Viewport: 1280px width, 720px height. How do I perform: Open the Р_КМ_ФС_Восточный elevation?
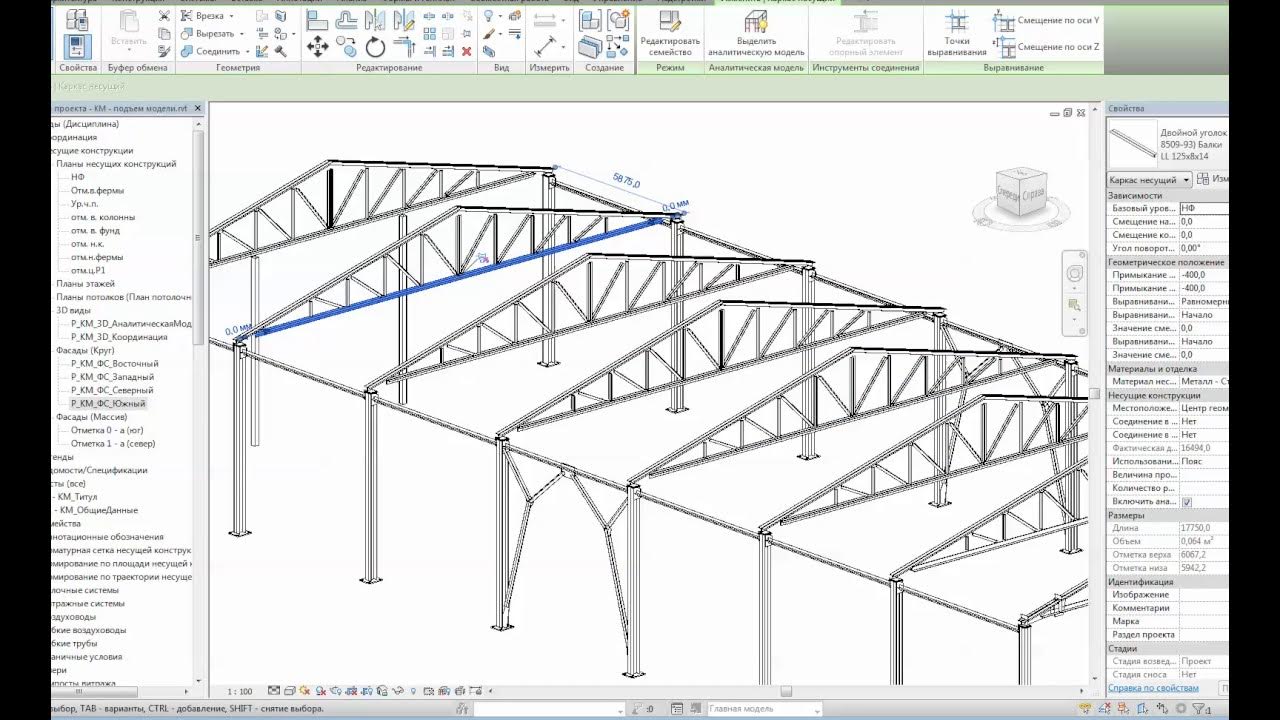point(114,364)
